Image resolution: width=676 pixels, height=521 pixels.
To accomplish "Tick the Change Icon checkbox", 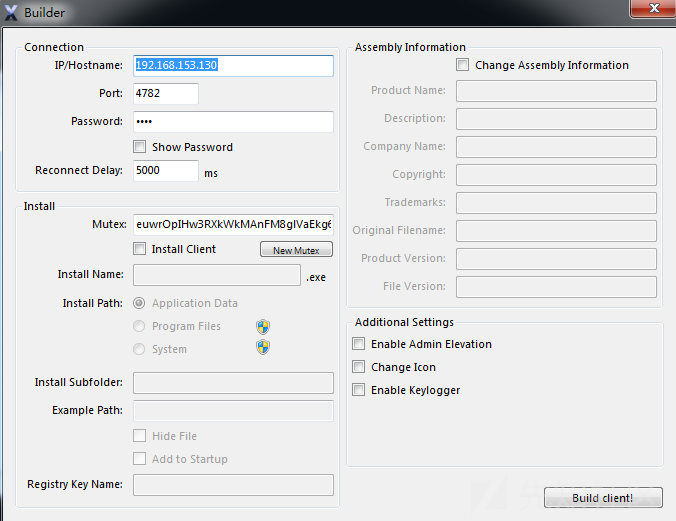I will point(358,367).
